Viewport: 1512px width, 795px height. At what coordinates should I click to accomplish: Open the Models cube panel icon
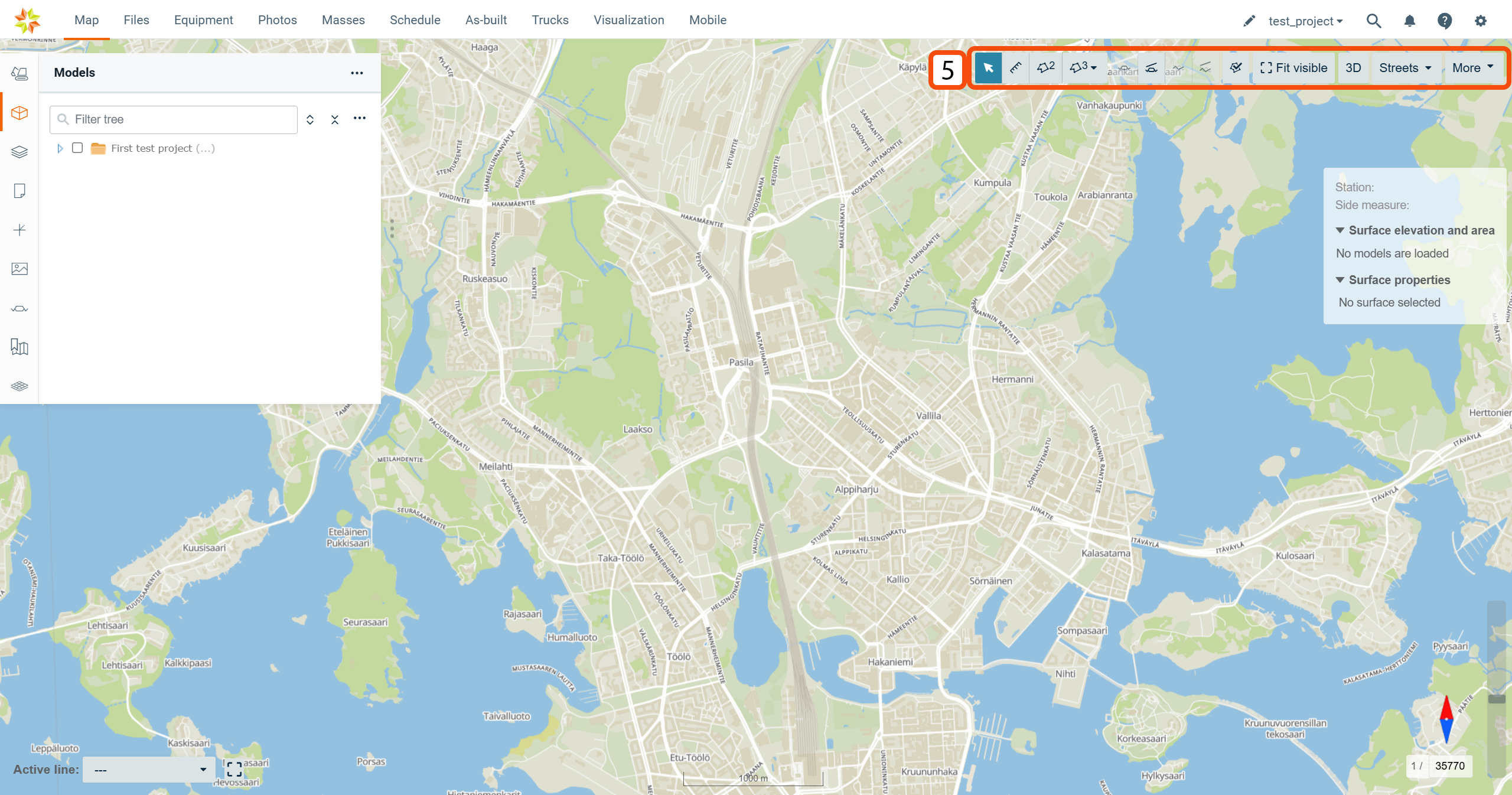point(19,112)
